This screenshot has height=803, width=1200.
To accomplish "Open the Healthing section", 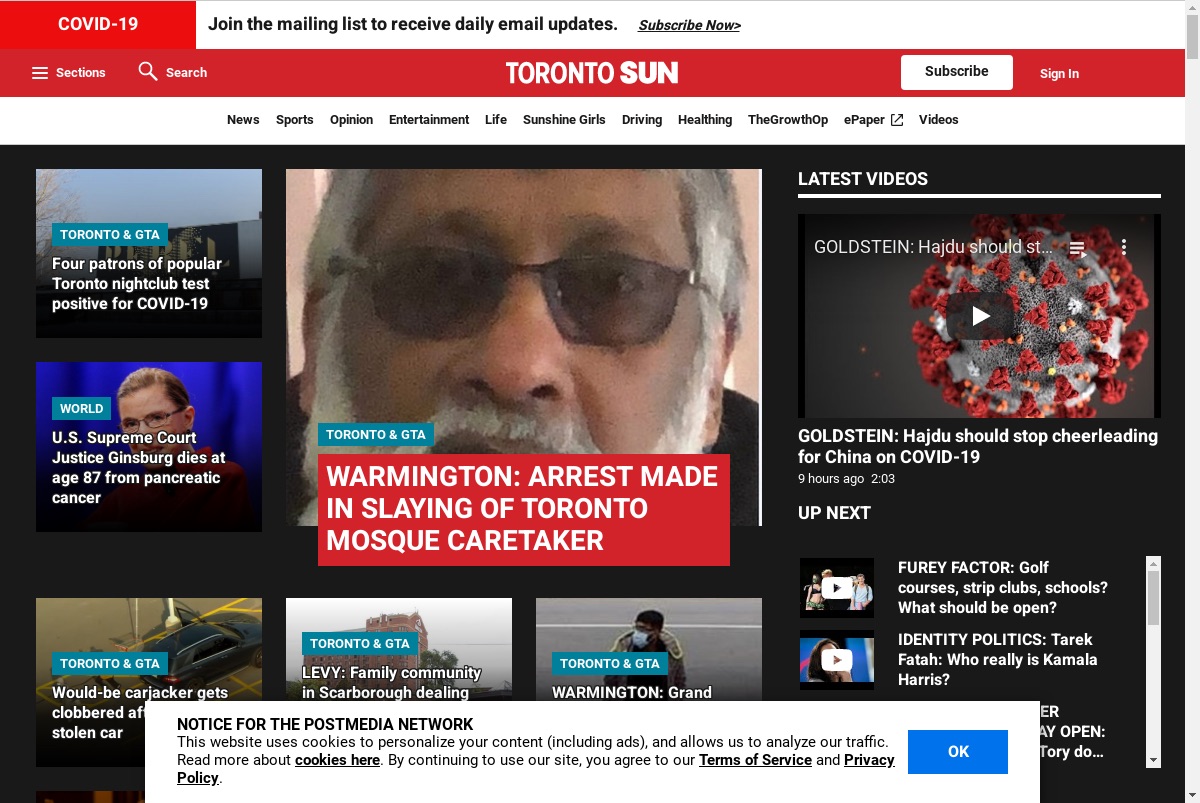I will tap(705, 120).
